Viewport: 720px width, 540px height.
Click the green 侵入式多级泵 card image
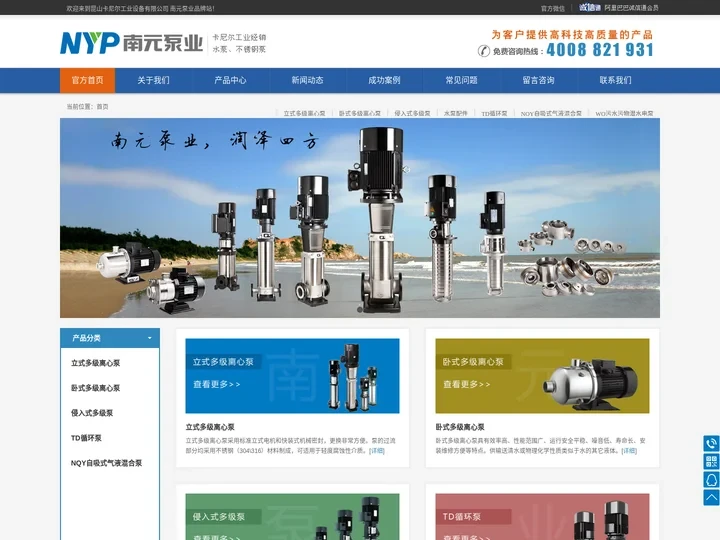[292, 517]
